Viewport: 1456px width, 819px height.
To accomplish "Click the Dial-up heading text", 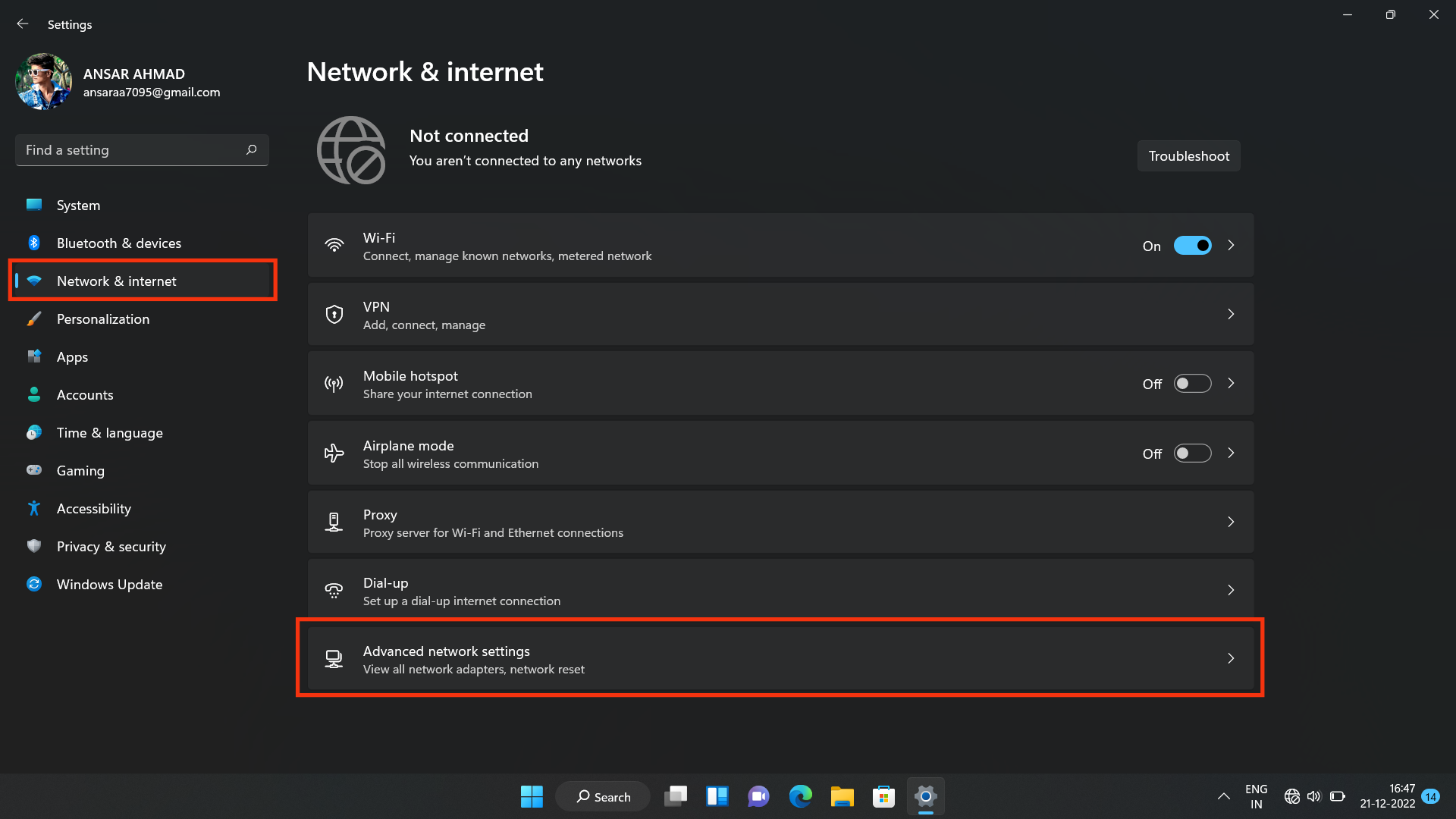I will 385,583.
